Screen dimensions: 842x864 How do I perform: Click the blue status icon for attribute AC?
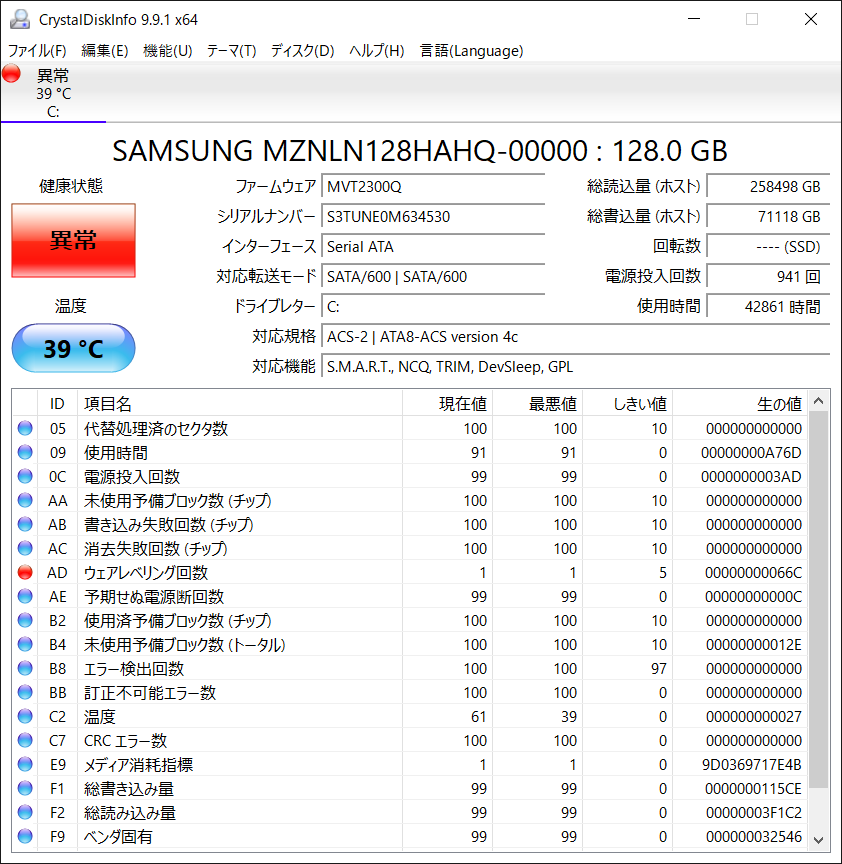point(25,548)
